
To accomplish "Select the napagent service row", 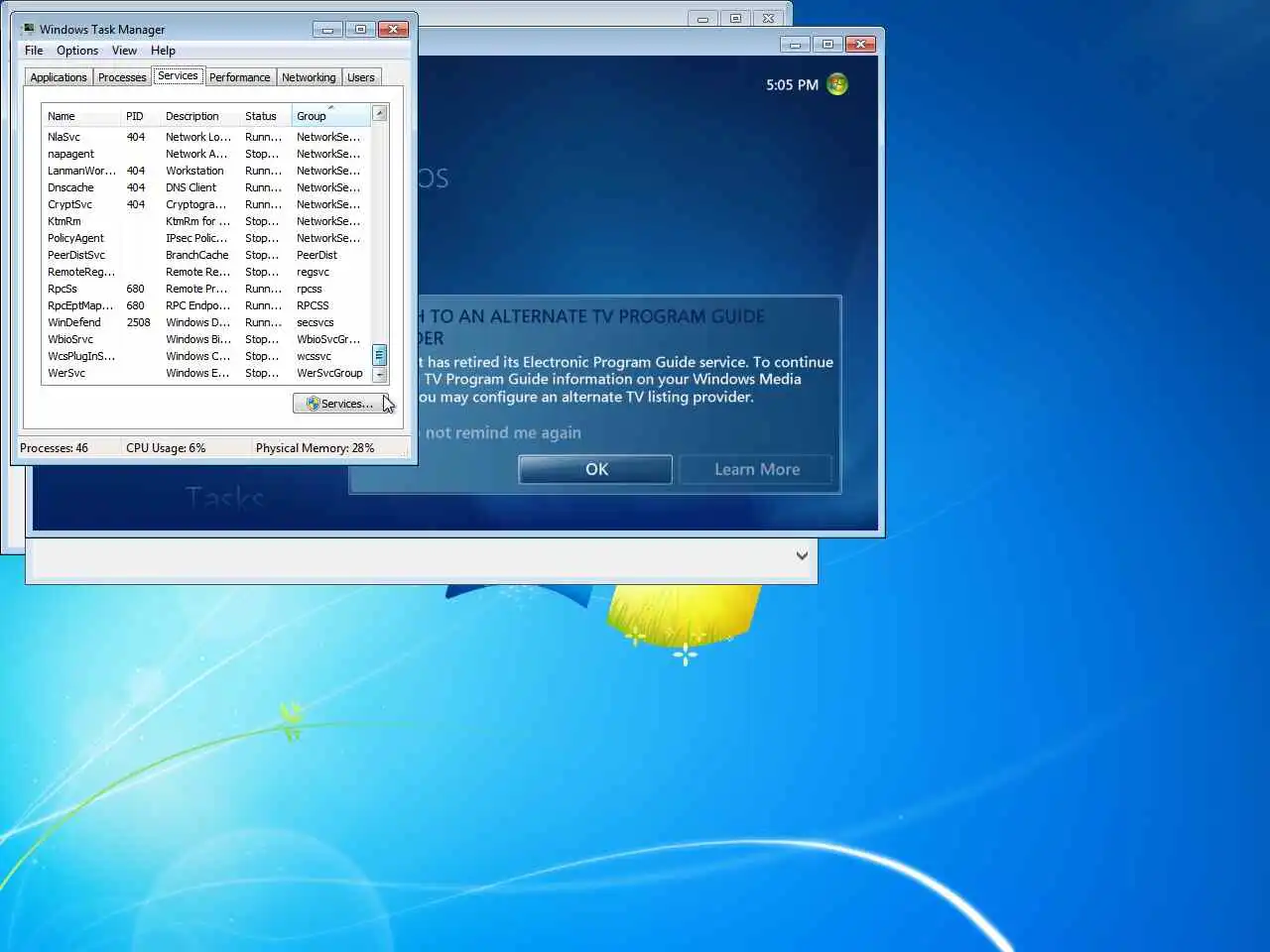I will click(205, 154).
